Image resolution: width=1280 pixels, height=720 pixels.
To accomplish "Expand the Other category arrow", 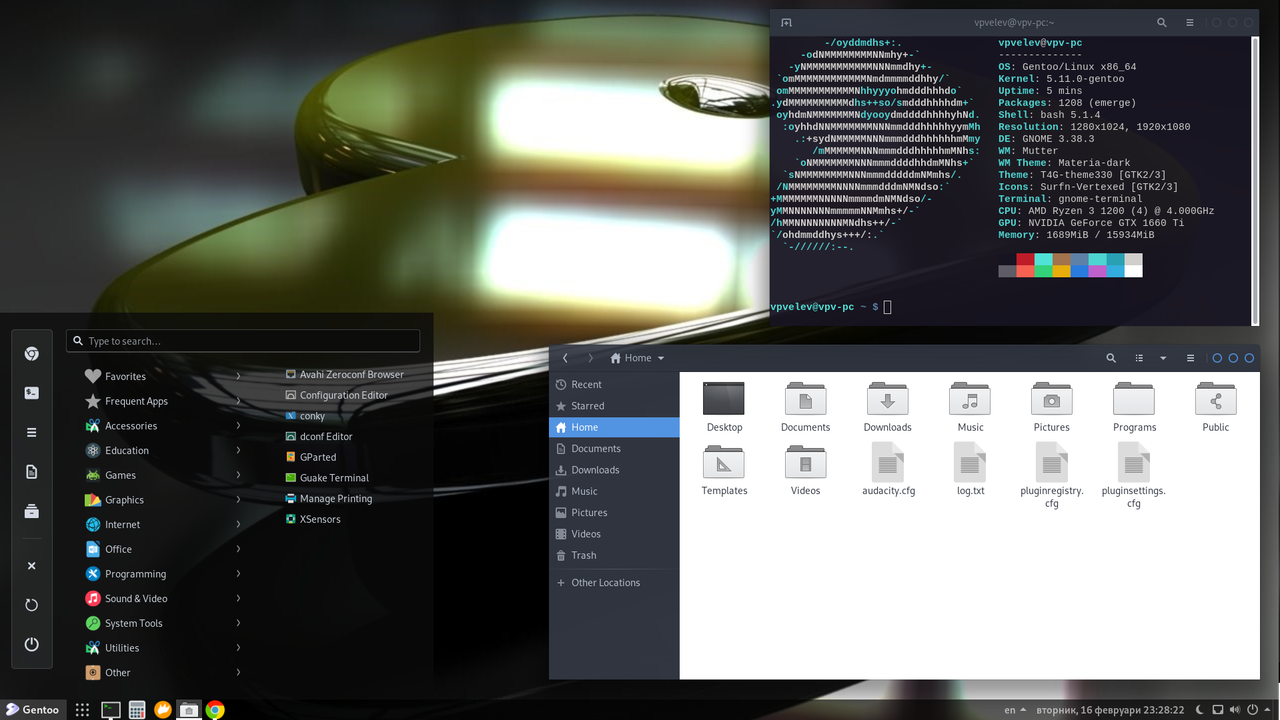I will coord(238,672).
